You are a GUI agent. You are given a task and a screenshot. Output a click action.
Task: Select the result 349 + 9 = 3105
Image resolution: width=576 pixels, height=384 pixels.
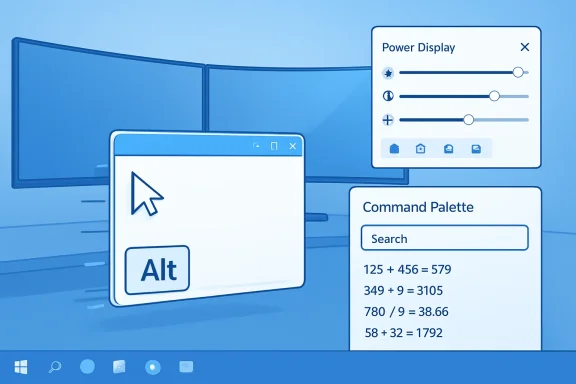(x=403, y=291)
